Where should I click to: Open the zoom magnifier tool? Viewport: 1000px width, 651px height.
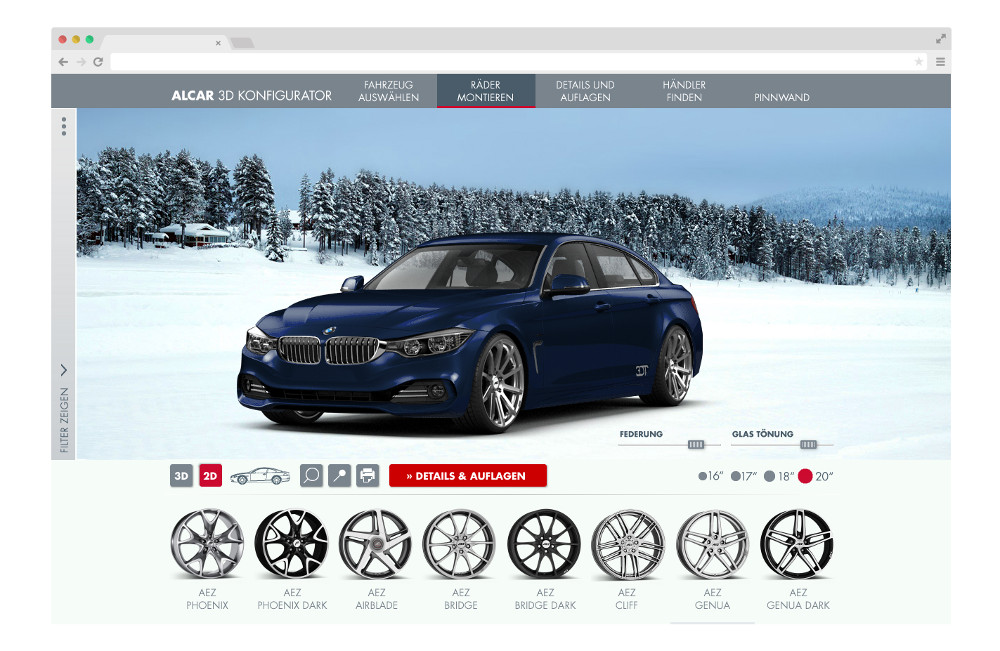(x=311, y=476)
